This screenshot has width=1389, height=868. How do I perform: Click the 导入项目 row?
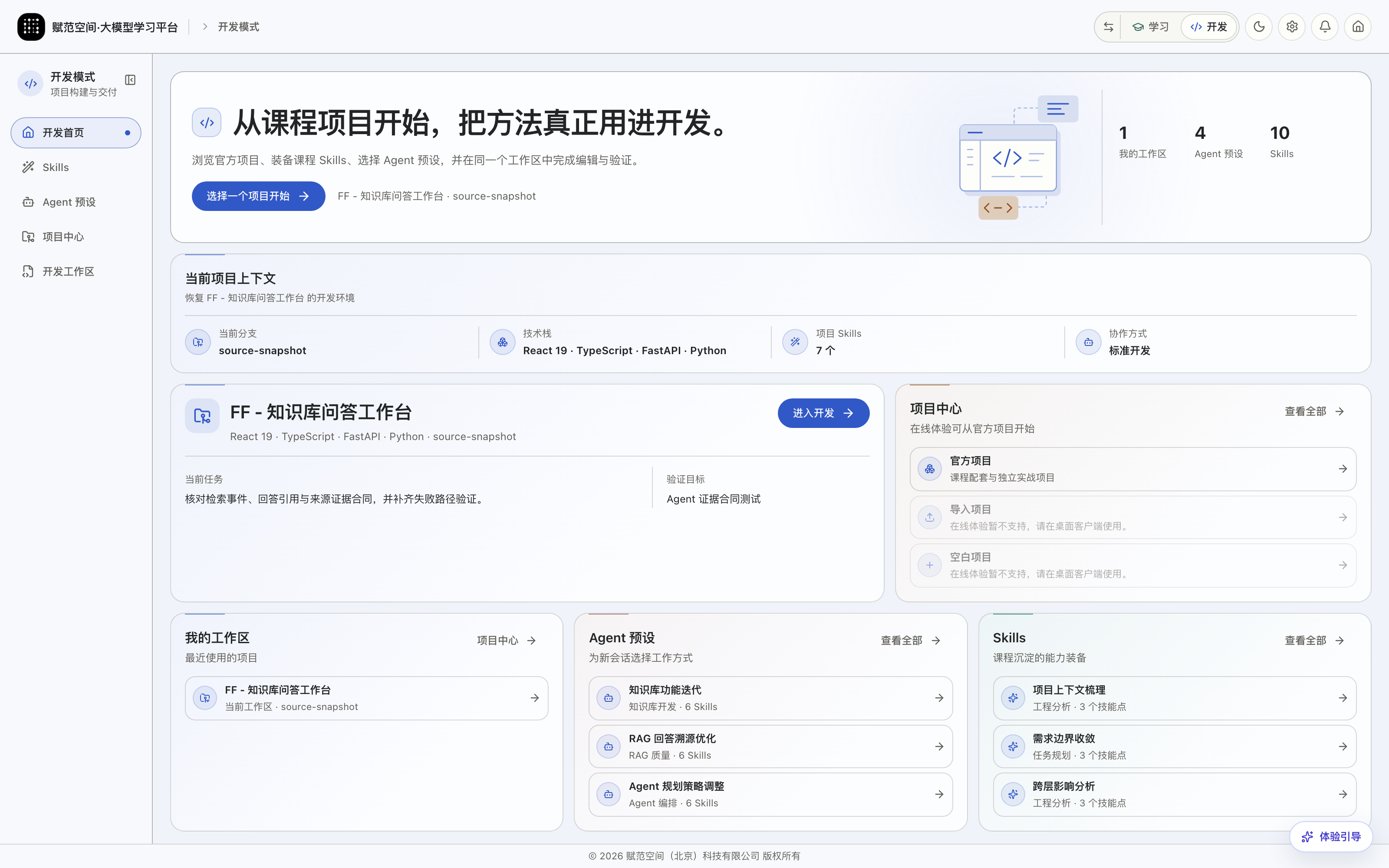click(x=1133, y=517)
